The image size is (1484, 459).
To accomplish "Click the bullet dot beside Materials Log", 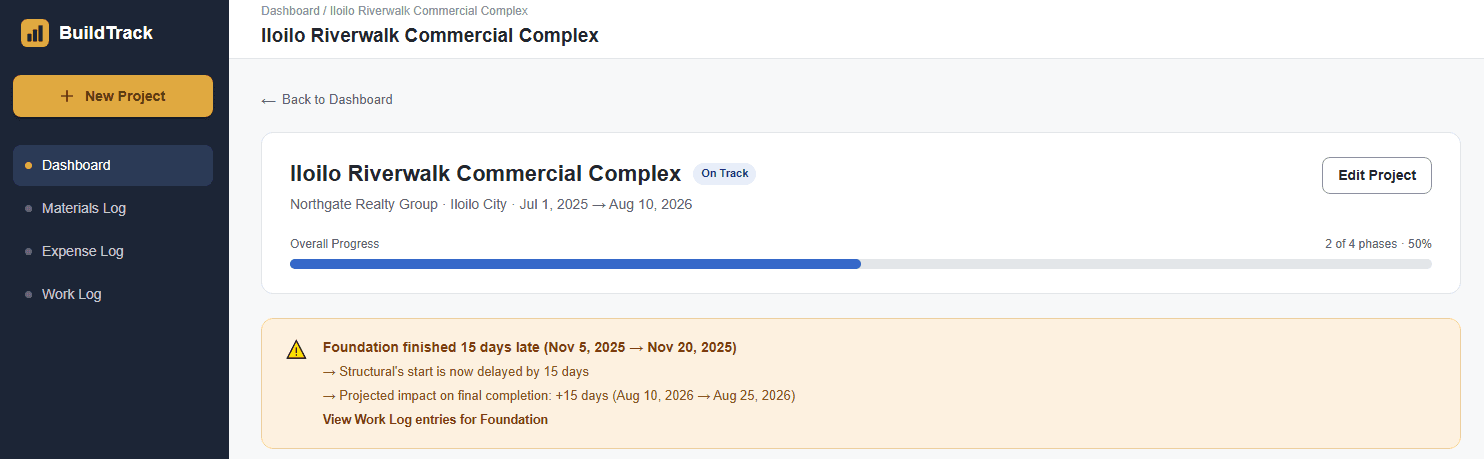I will [x=28, y=208].
